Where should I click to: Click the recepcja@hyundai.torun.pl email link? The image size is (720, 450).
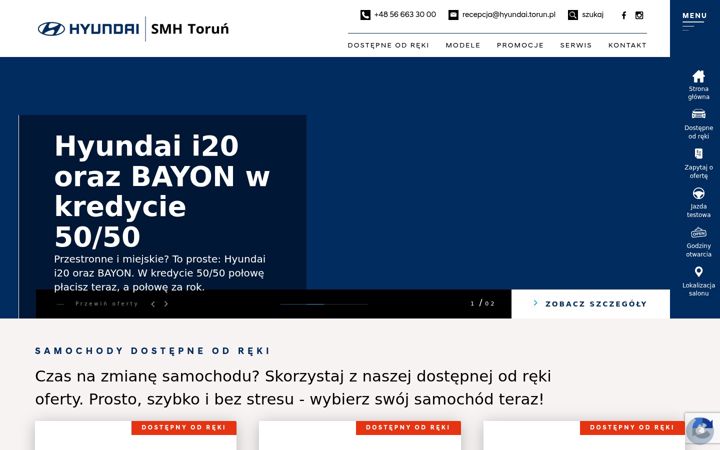509,15
